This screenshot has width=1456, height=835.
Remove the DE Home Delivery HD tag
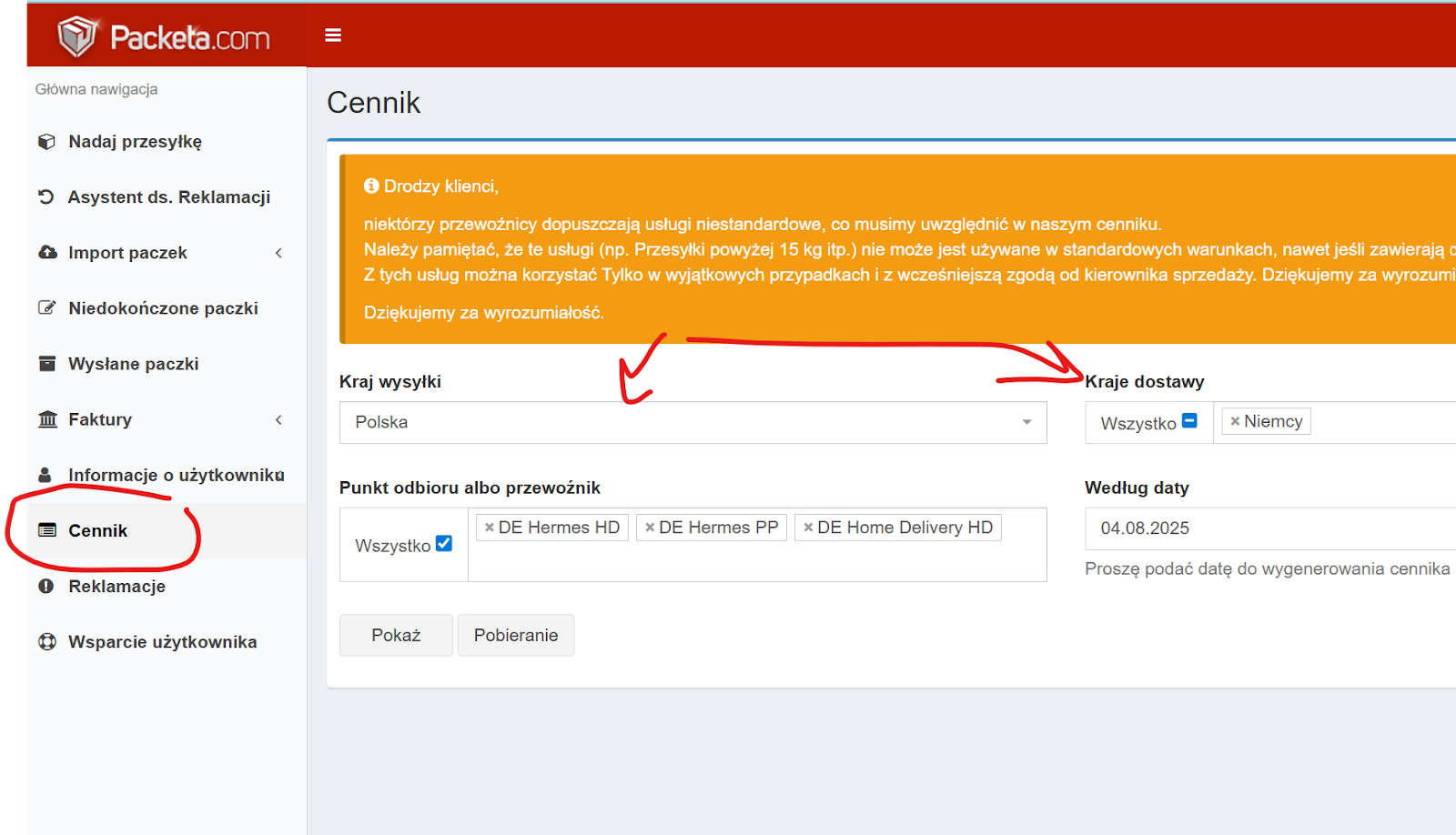pyautogui.click(x=808, y=528)
